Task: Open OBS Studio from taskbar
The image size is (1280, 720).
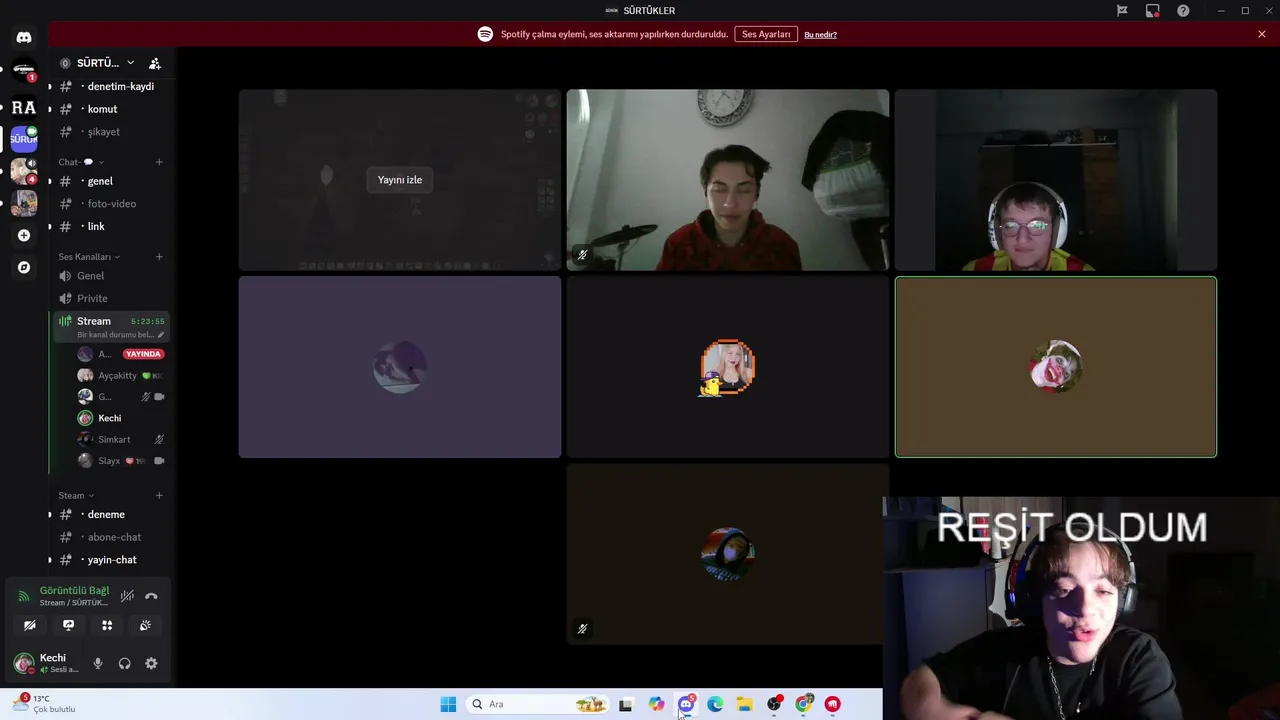Action: (x=774, y=704)
